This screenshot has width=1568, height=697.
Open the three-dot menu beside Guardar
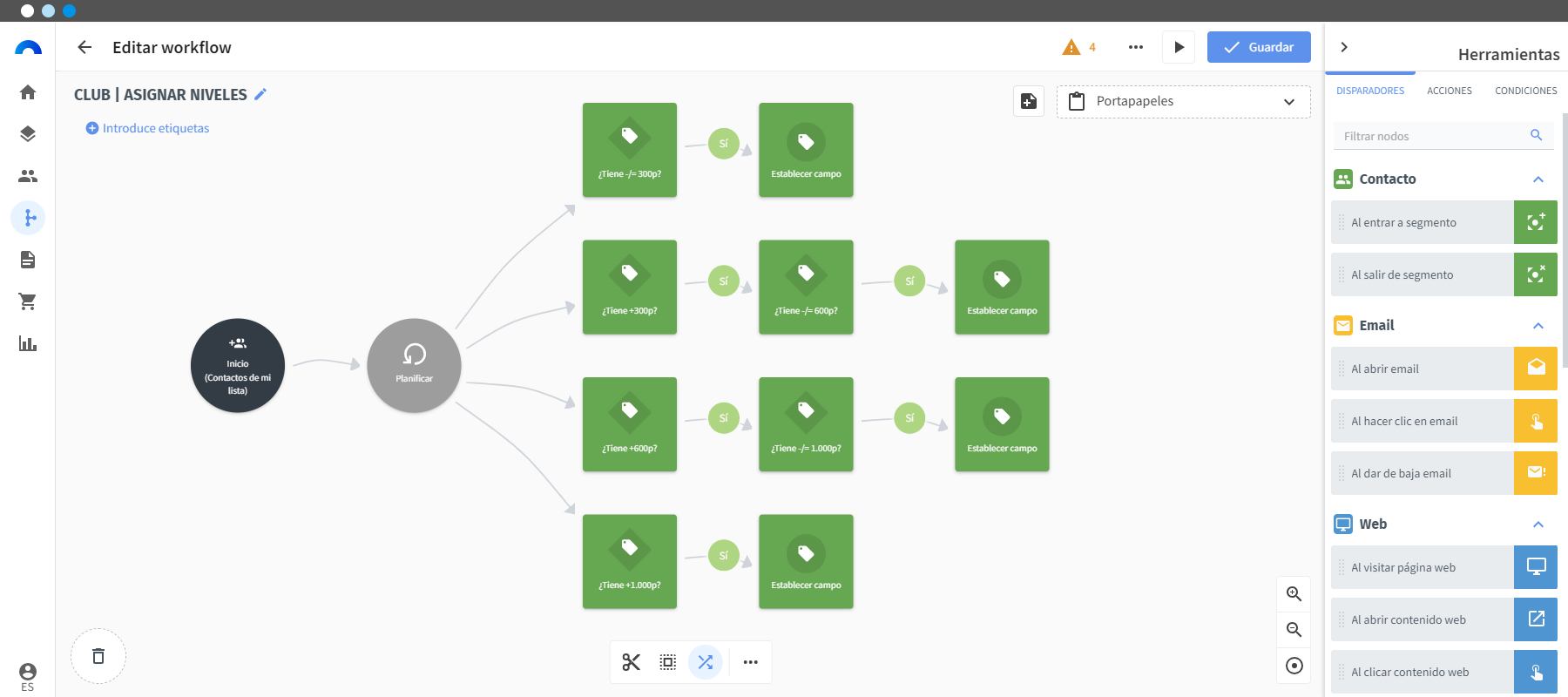pyautogui.click(x=1136, y=47)
